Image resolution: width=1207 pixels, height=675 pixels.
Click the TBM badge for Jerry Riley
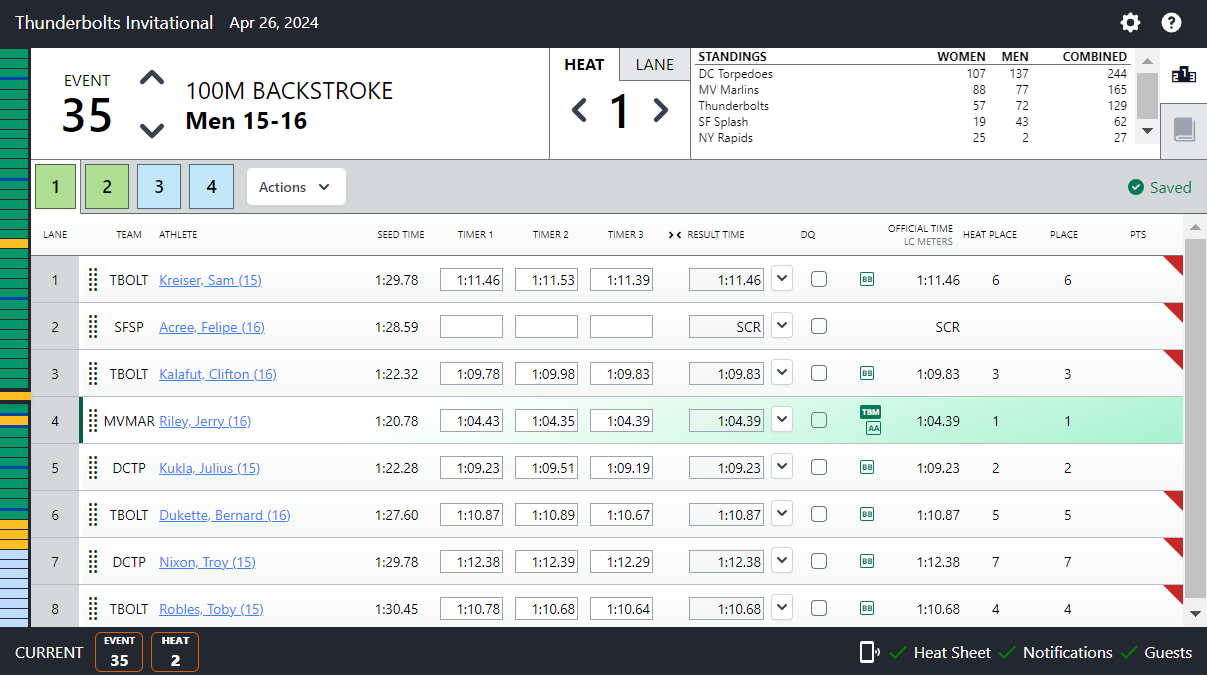click(x=871, y=412)
